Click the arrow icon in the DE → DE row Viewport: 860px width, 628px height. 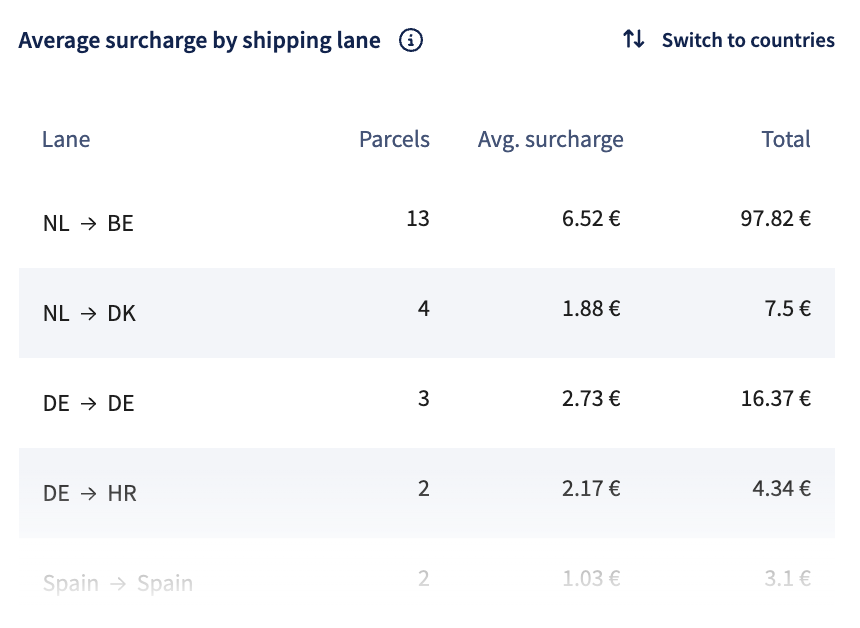88,403
